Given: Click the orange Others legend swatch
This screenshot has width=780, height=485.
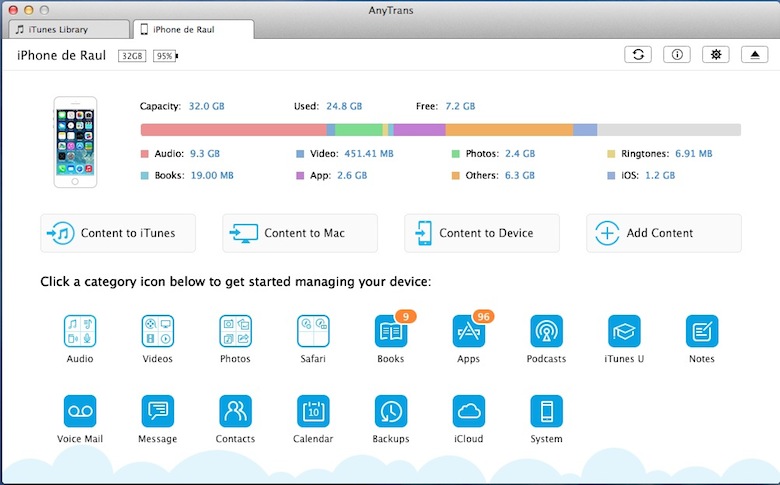Looking at the screenshot, I should [x=455, y=176].
